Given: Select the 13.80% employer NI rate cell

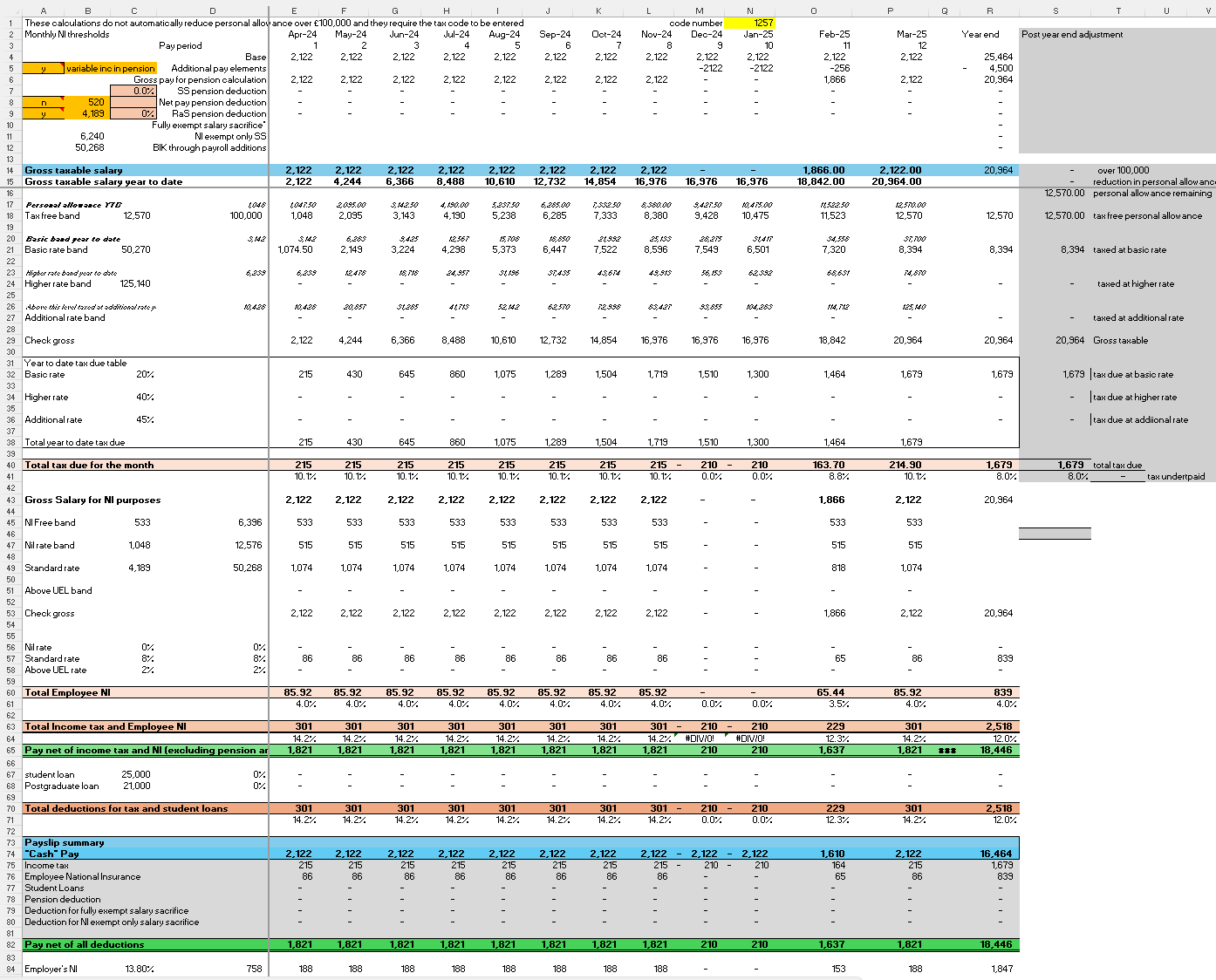Looking at the screenshot, I should 140,969.
